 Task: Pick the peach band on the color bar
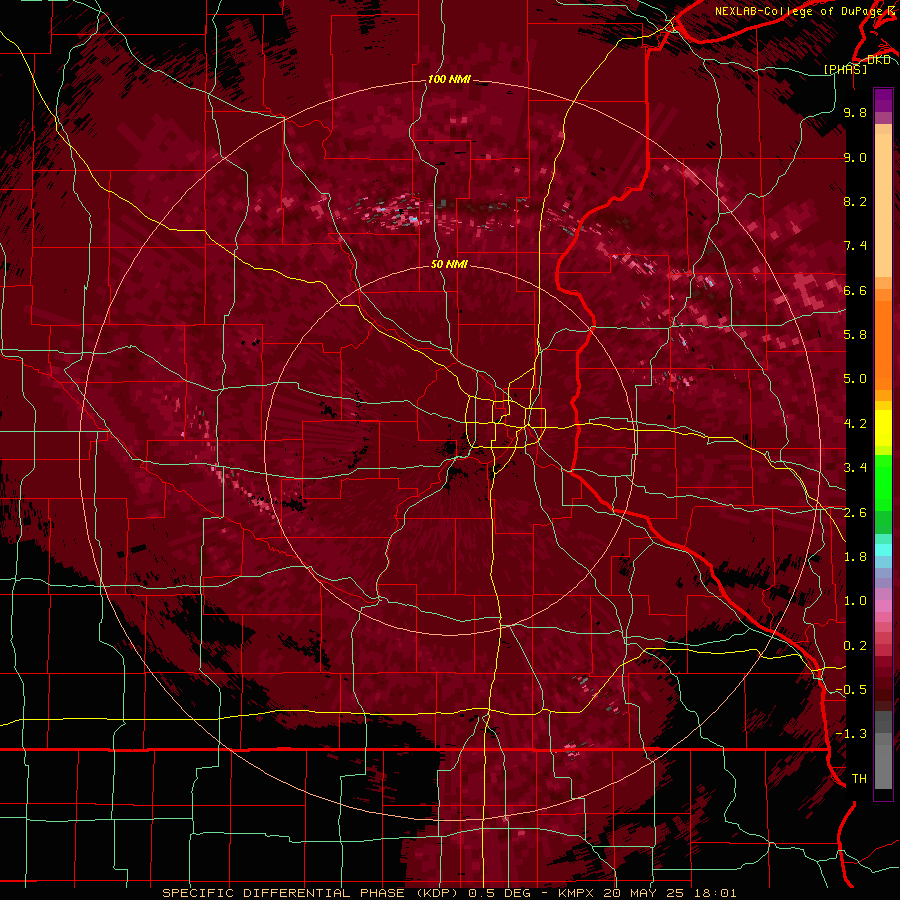[x=883, y=207]
